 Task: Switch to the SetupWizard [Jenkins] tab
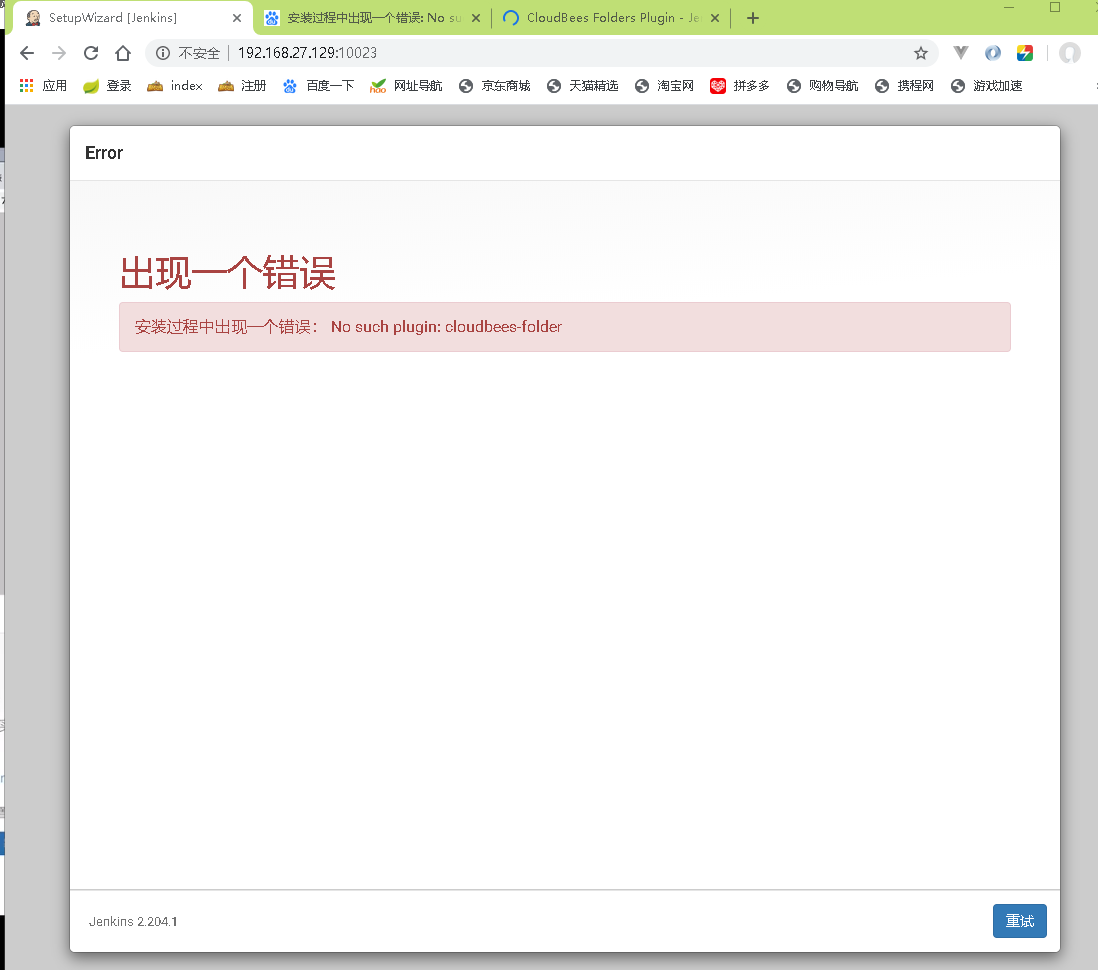133,18
